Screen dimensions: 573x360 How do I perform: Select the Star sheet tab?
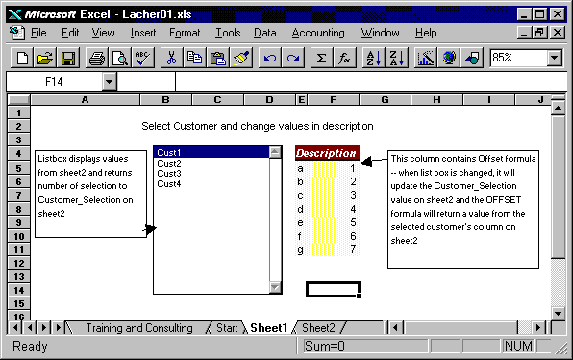(227, 328)
